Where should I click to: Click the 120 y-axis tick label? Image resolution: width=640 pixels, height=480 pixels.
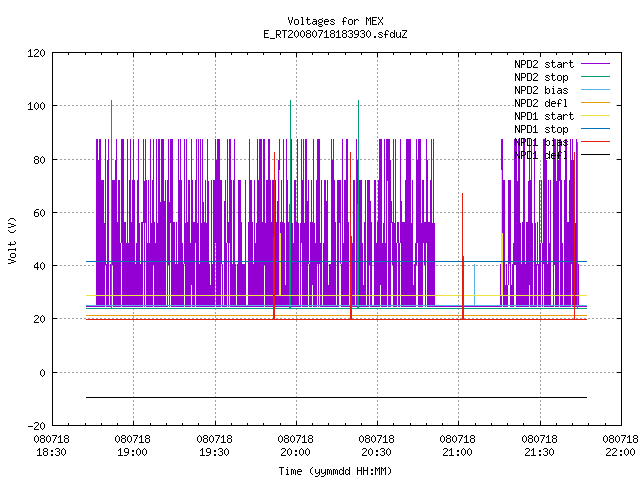36,53
